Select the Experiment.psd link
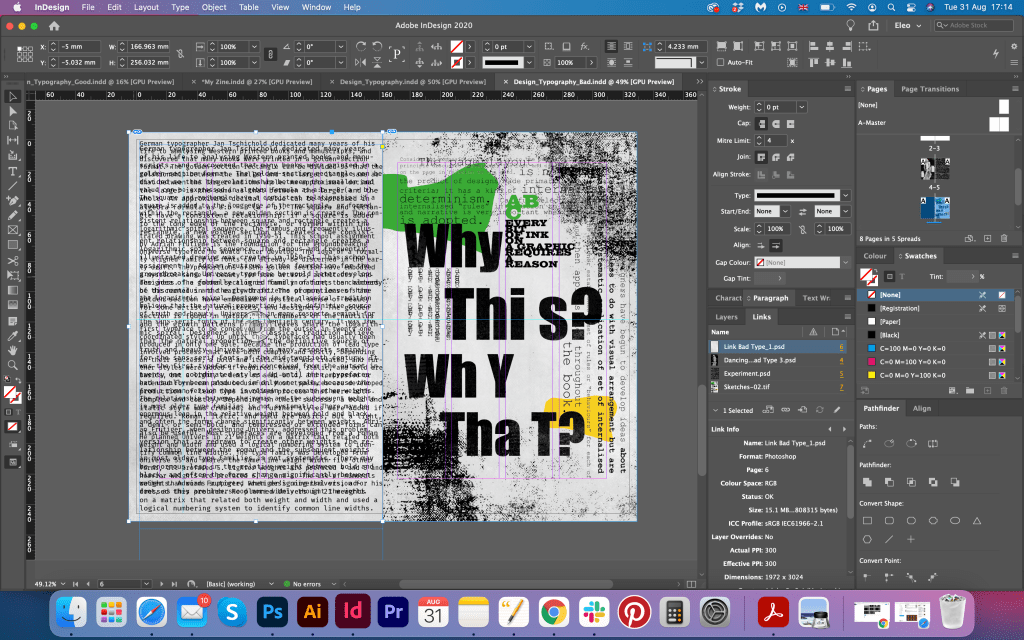 click(x=747, y=373)
